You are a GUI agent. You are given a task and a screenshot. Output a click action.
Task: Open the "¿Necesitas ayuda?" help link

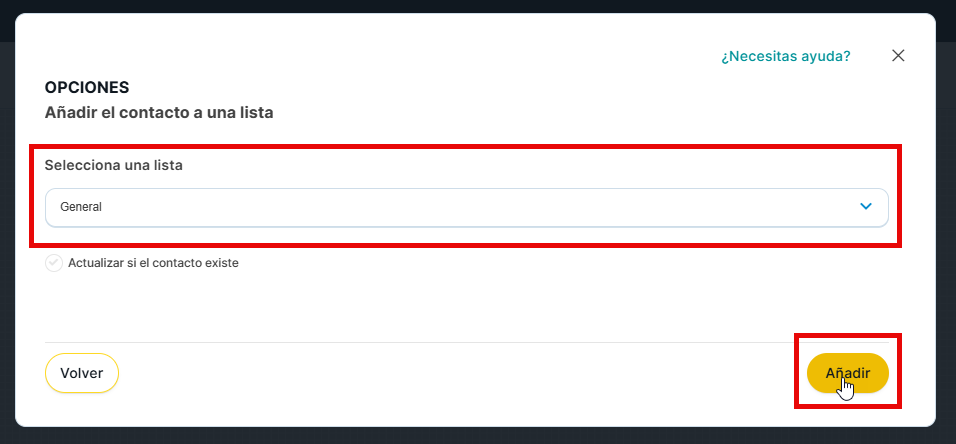[x=786, y=56]
